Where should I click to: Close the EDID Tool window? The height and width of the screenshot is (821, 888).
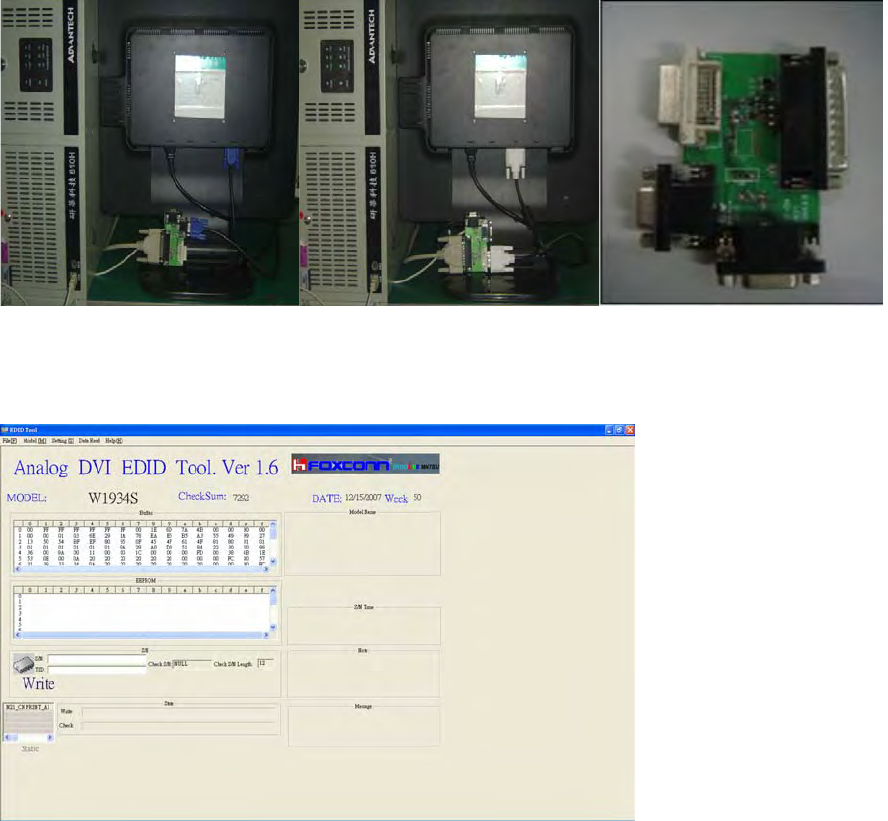[630, 430]
